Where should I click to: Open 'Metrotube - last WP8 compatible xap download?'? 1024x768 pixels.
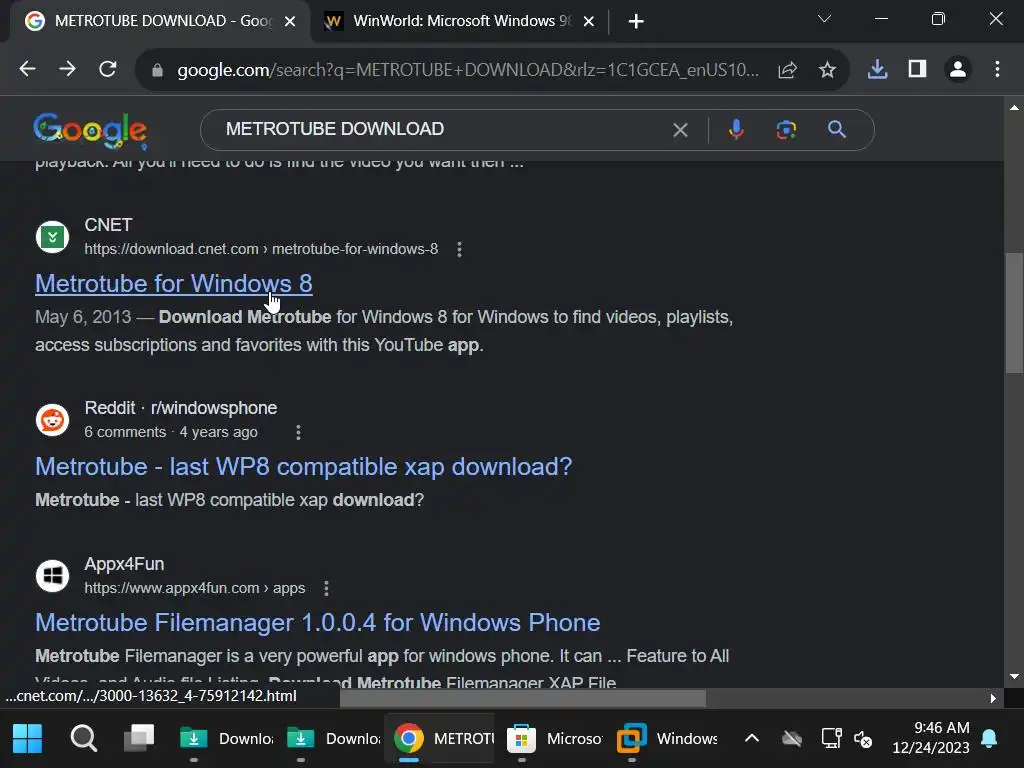[304, 467]
